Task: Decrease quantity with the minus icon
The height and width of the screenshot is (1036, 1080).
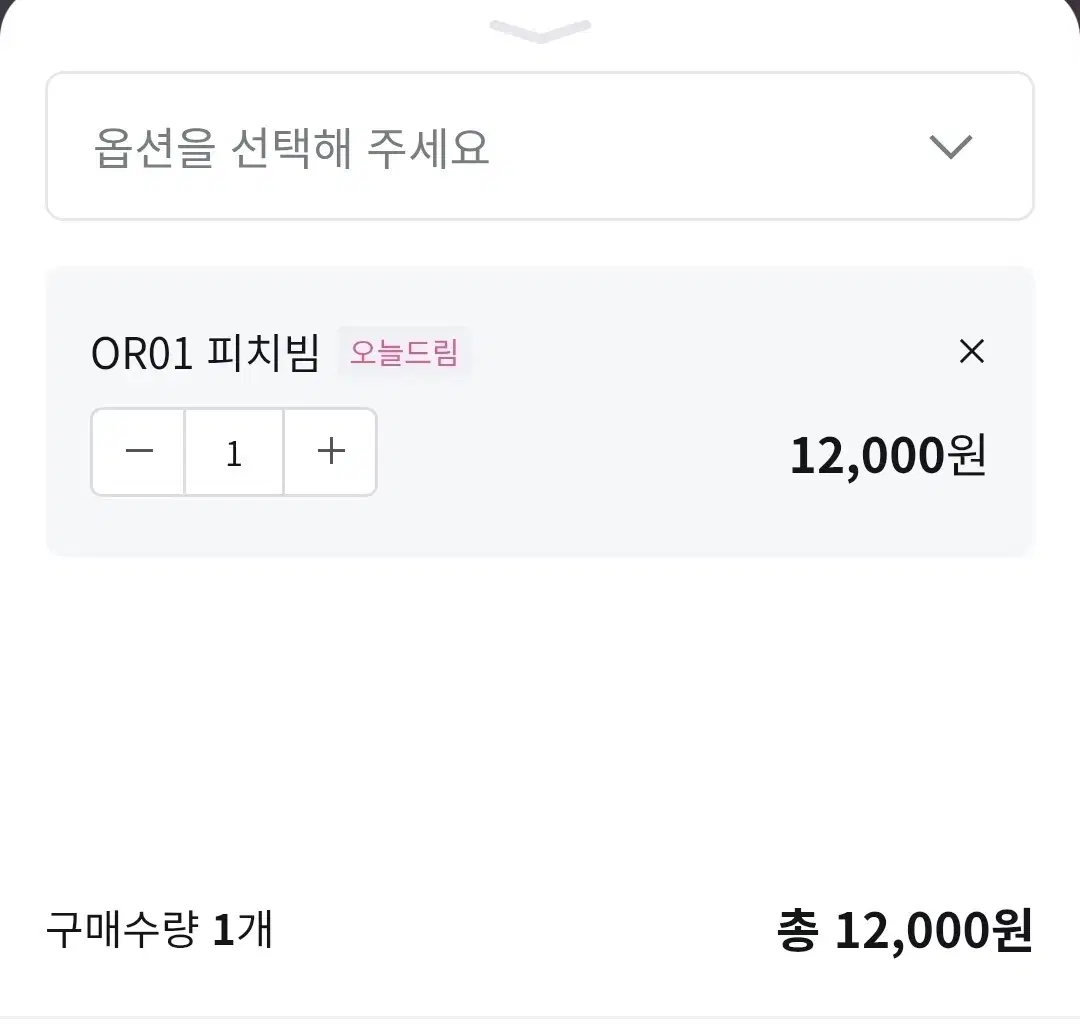Action: click(x=138, y=452)
